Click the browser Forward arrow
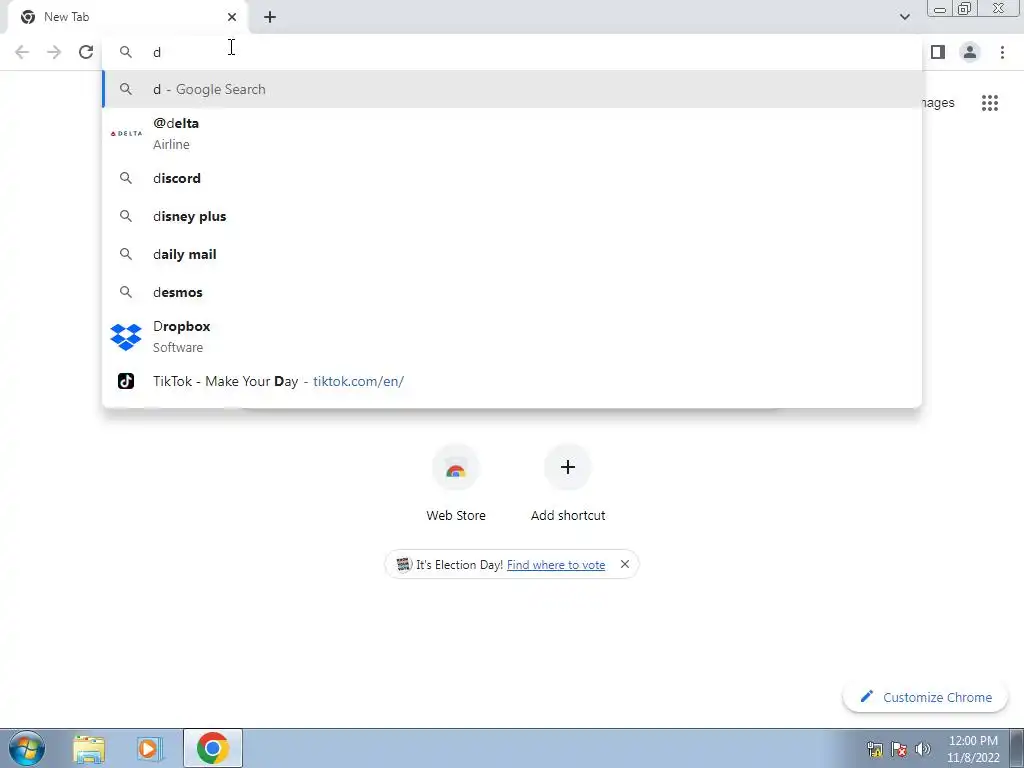The width and height of the screenshot is (1024, 768). tap(54, 52)
